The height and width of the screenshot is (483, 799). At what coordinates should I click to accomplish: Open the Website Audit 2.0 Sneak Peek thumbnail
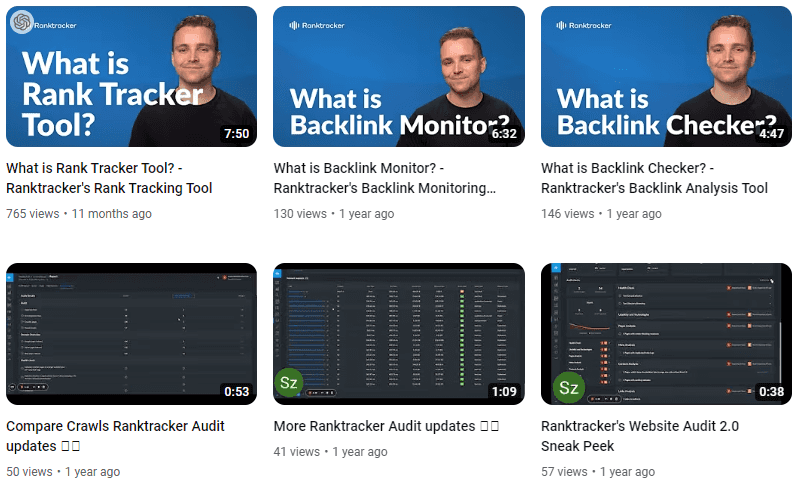(x=667, y=334)
